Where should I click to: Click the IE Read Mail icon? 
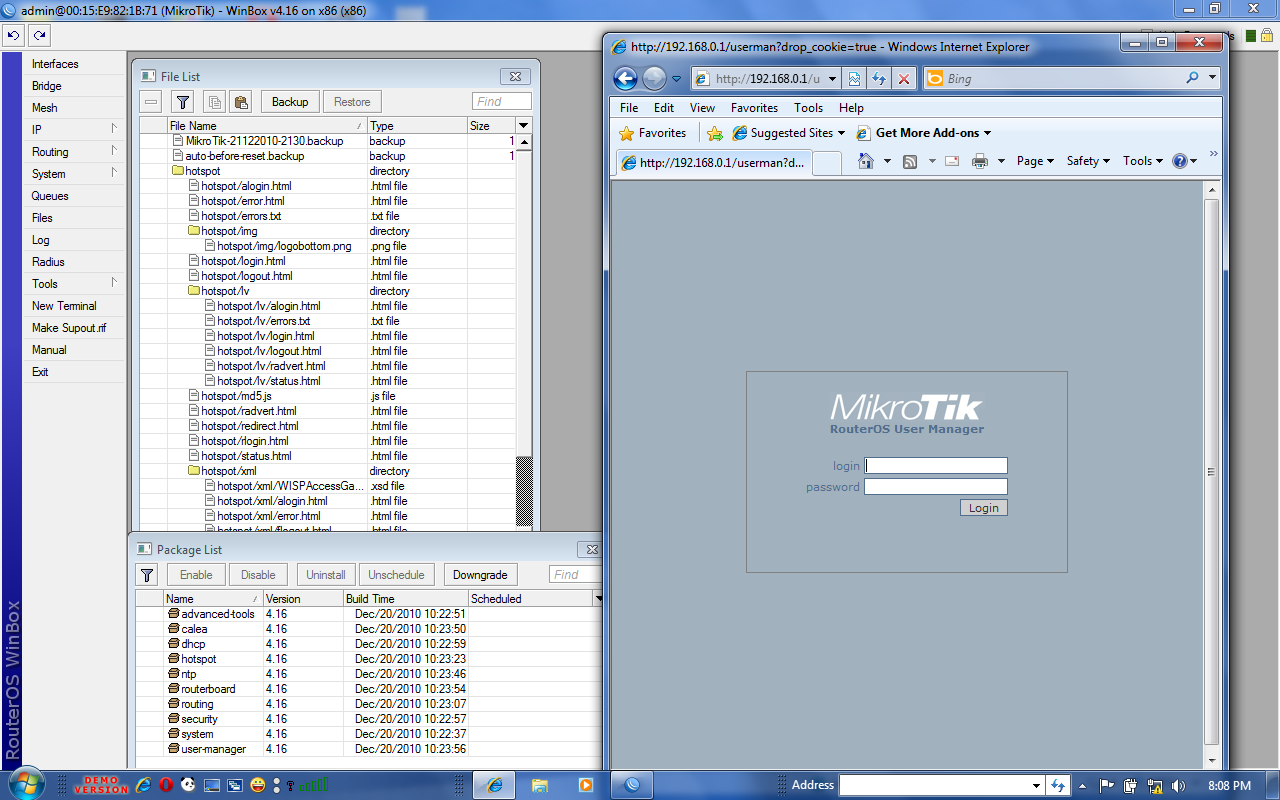pos(952,161)
